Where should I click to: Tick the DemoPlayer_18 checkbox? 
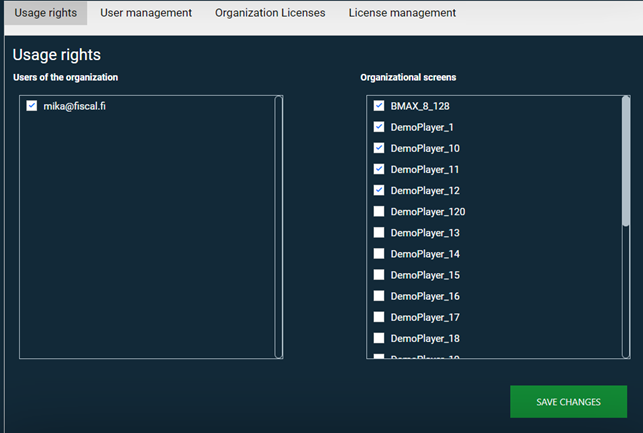pos(379,338)
